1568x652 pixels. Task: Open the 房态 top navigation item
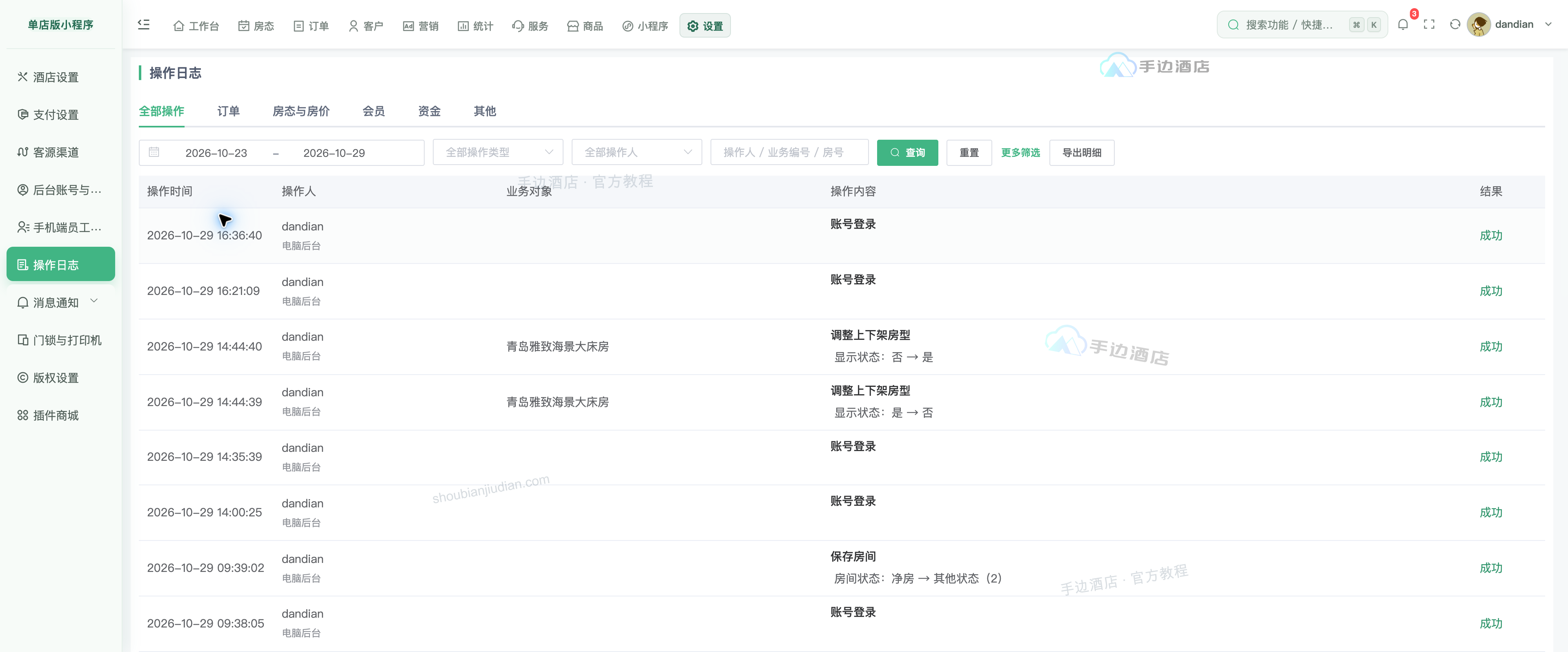256,26
